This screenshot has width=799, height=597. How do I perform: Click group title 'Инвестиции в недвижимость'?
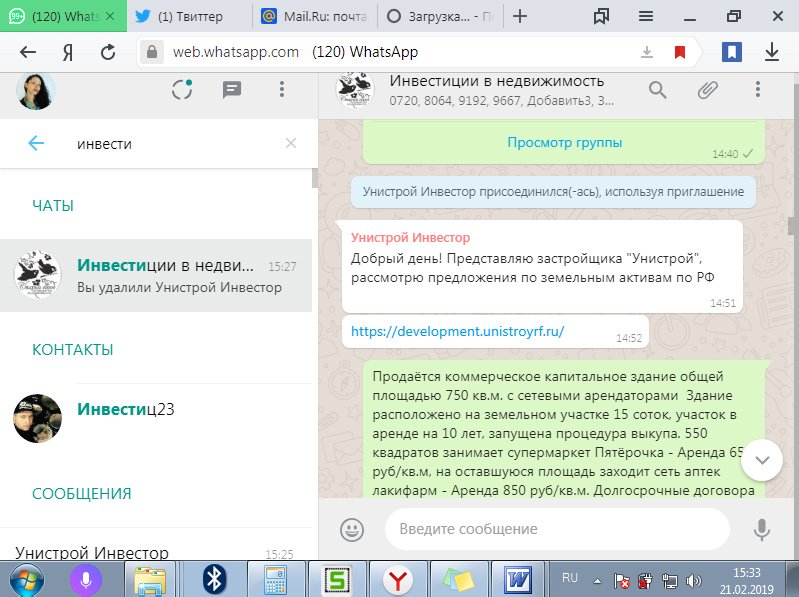pyautogui.click(x=497, y=81)
